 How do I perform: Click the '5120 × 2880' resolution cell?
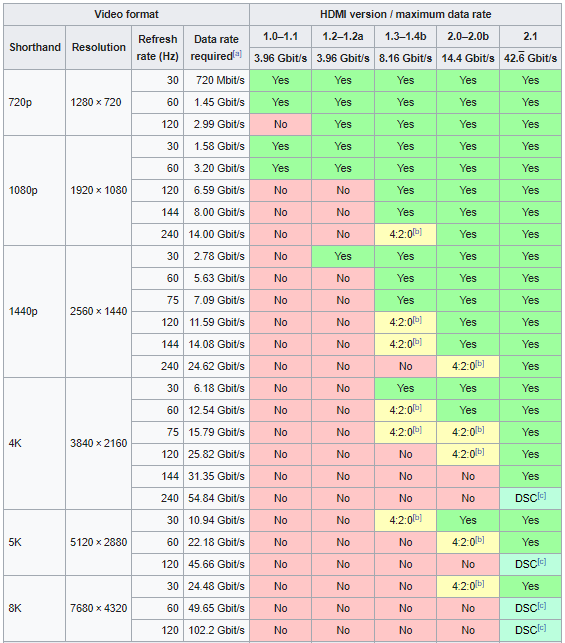pos(99,542)
